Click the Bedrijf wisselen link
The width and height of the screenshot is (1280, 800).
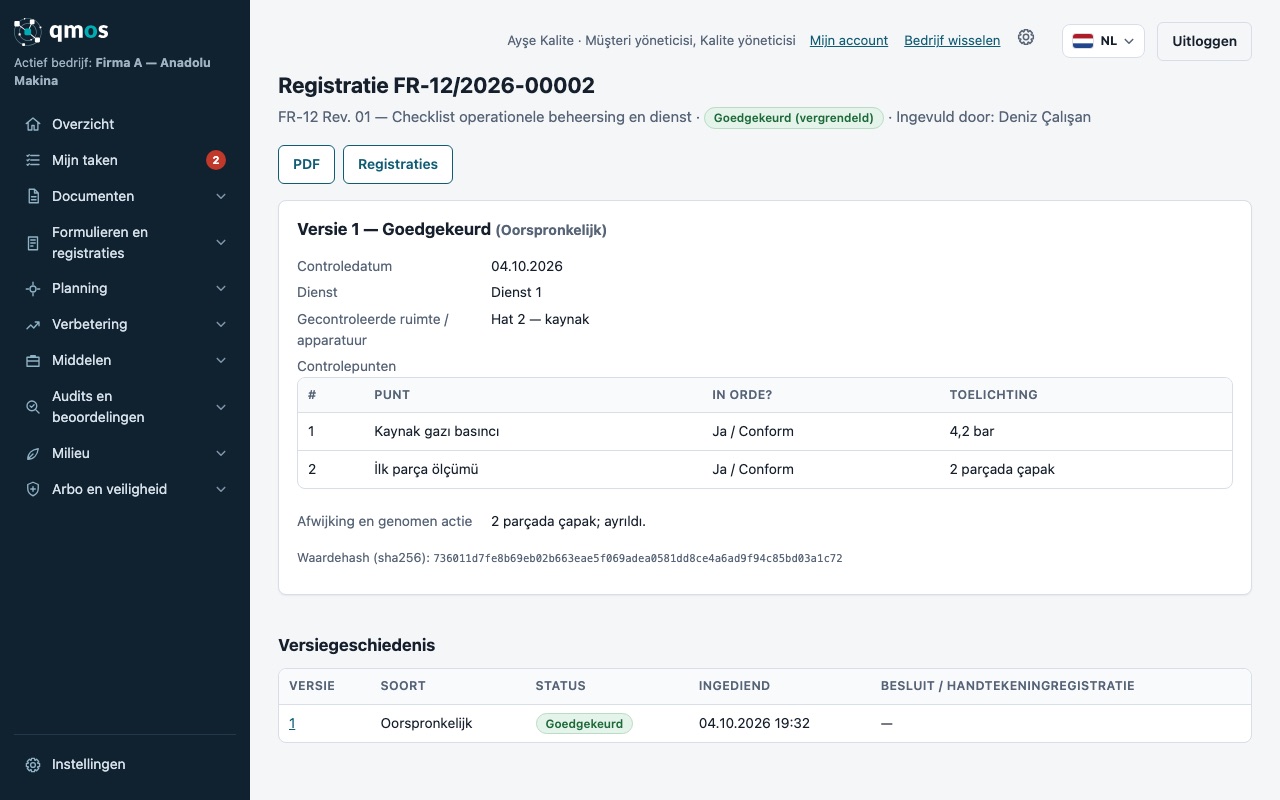click(x=952, y=41)
